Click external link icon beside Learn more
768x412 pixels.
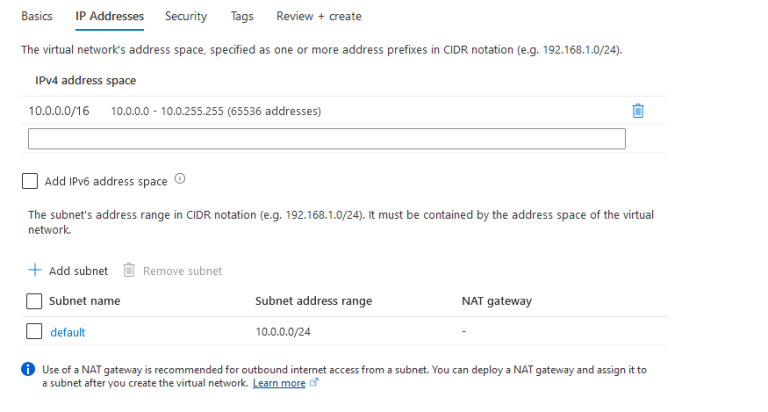[x=314, y=383]
